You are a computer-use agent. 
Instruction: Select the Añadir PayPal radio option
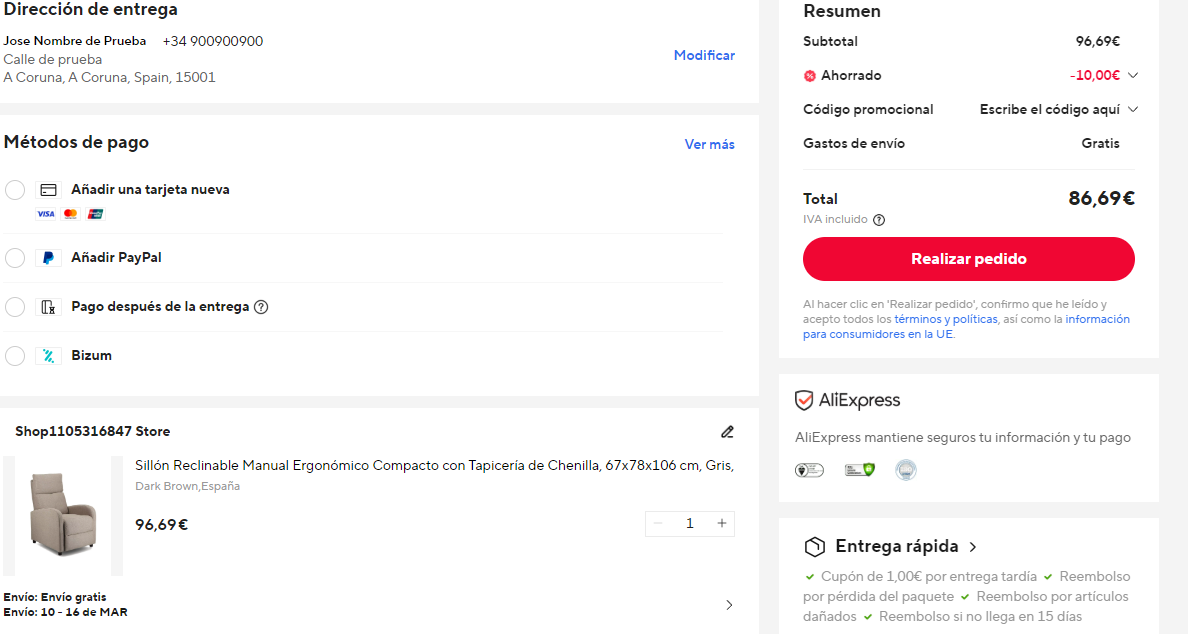click(x=15, y=258)
